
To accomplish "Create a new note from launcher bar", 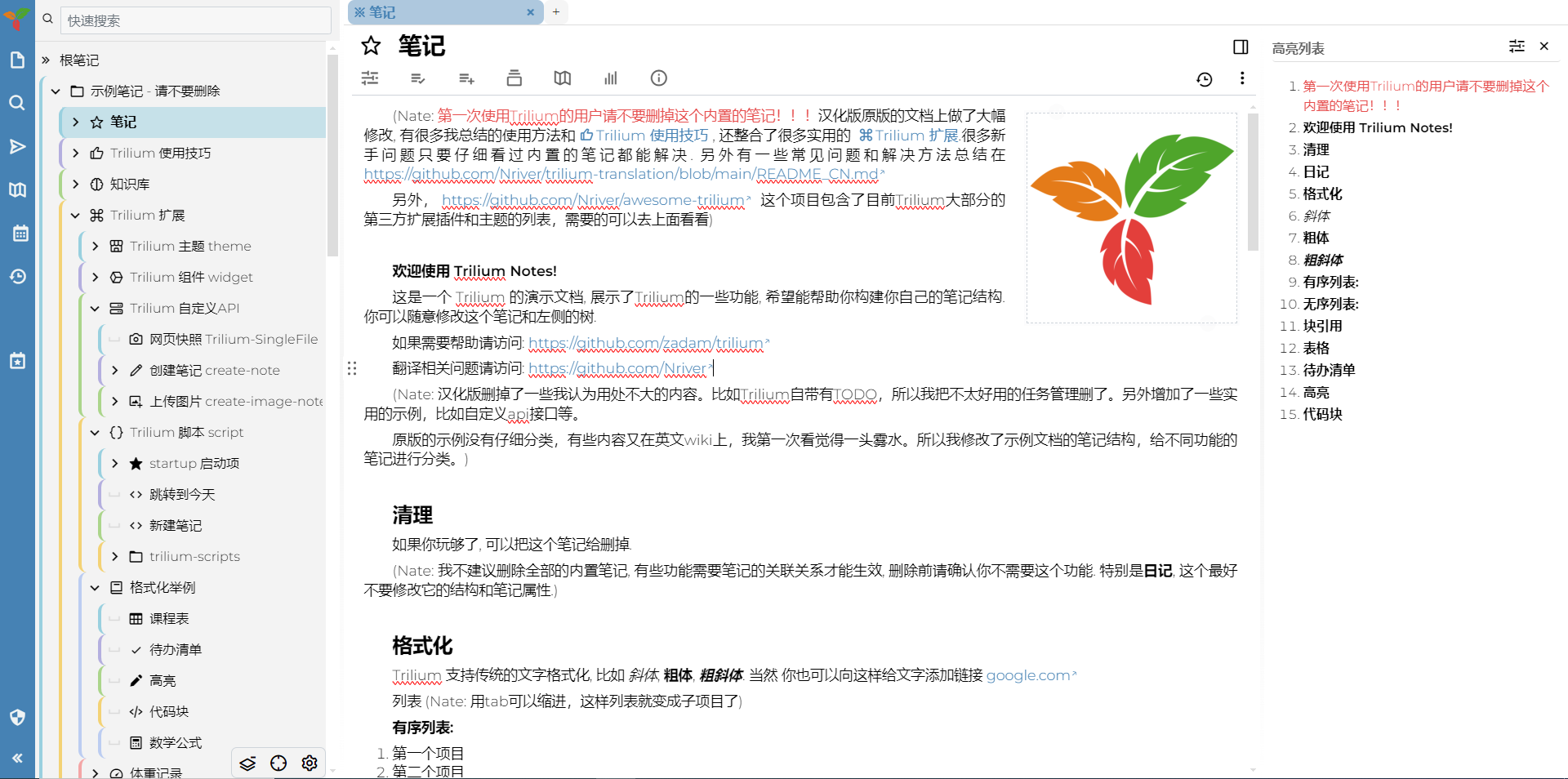I will (x=17, y=60).
